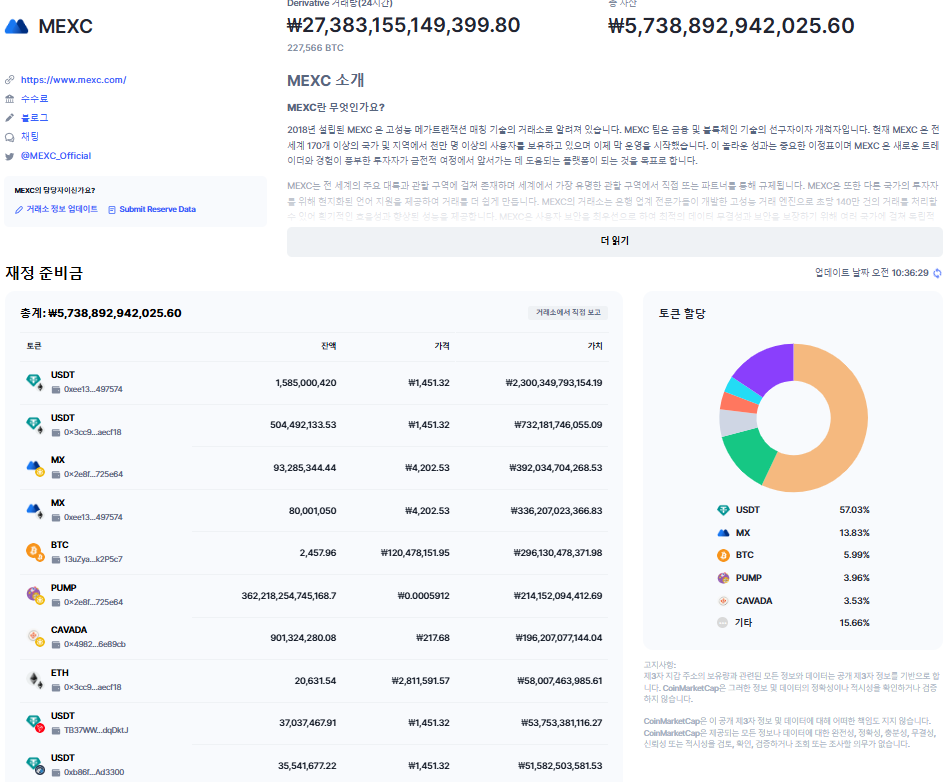Screen dimensions: 948x782
Task: Click the chat bubble icon beside 채팅
Action: (x=10, y=137)
